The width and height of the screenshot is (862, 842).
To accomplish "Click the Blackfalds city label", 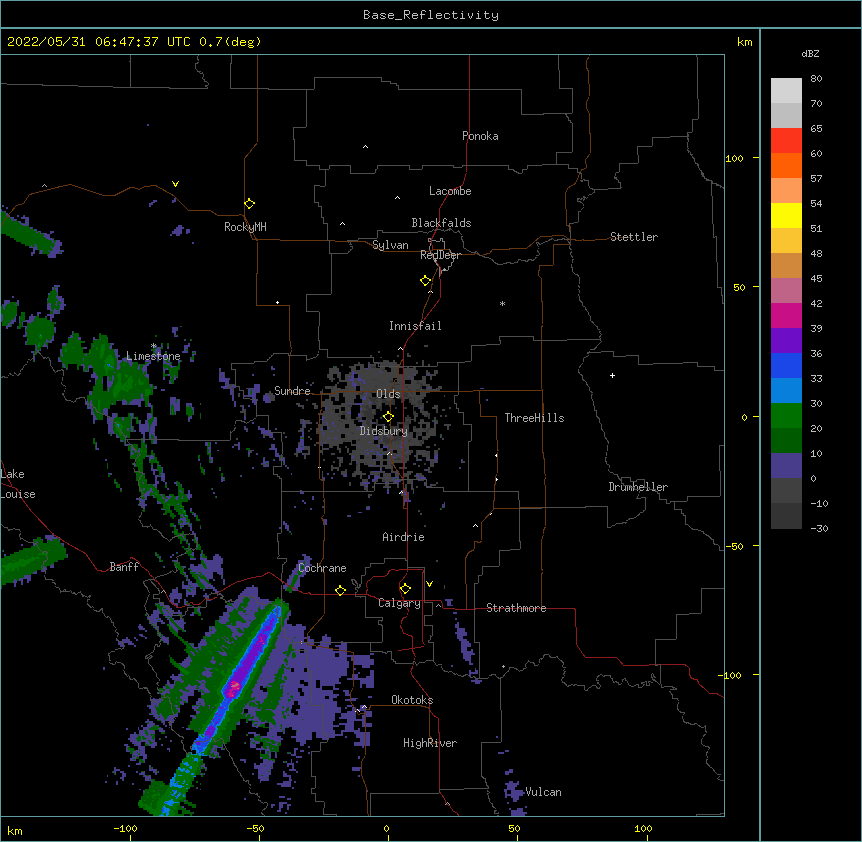I will [441, 223].
